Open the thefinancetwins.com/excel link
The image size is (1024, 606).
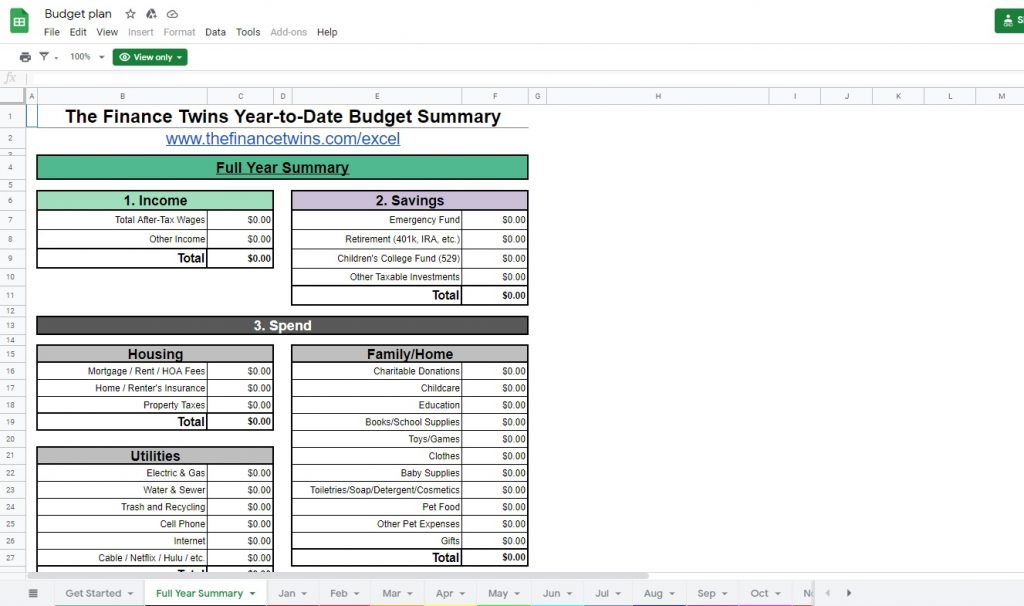[282, 139]
